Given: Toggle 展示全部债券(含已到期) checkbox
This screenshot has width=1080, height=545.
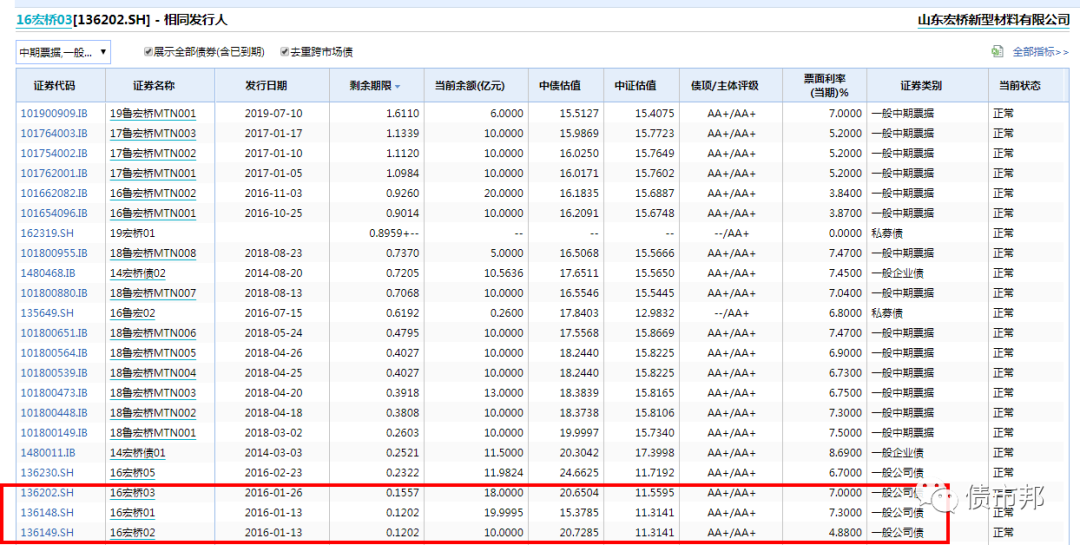Looking at the screenshot, I should click(x=149, y=52).
